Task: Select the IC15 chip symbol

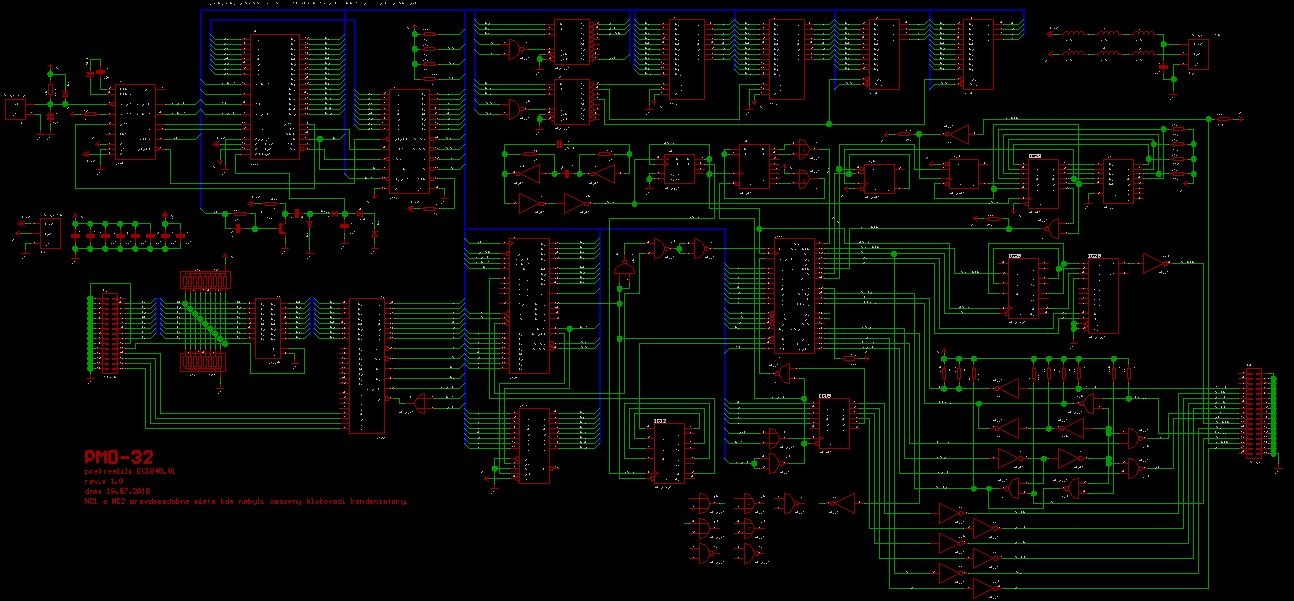Action: (832, 422)
